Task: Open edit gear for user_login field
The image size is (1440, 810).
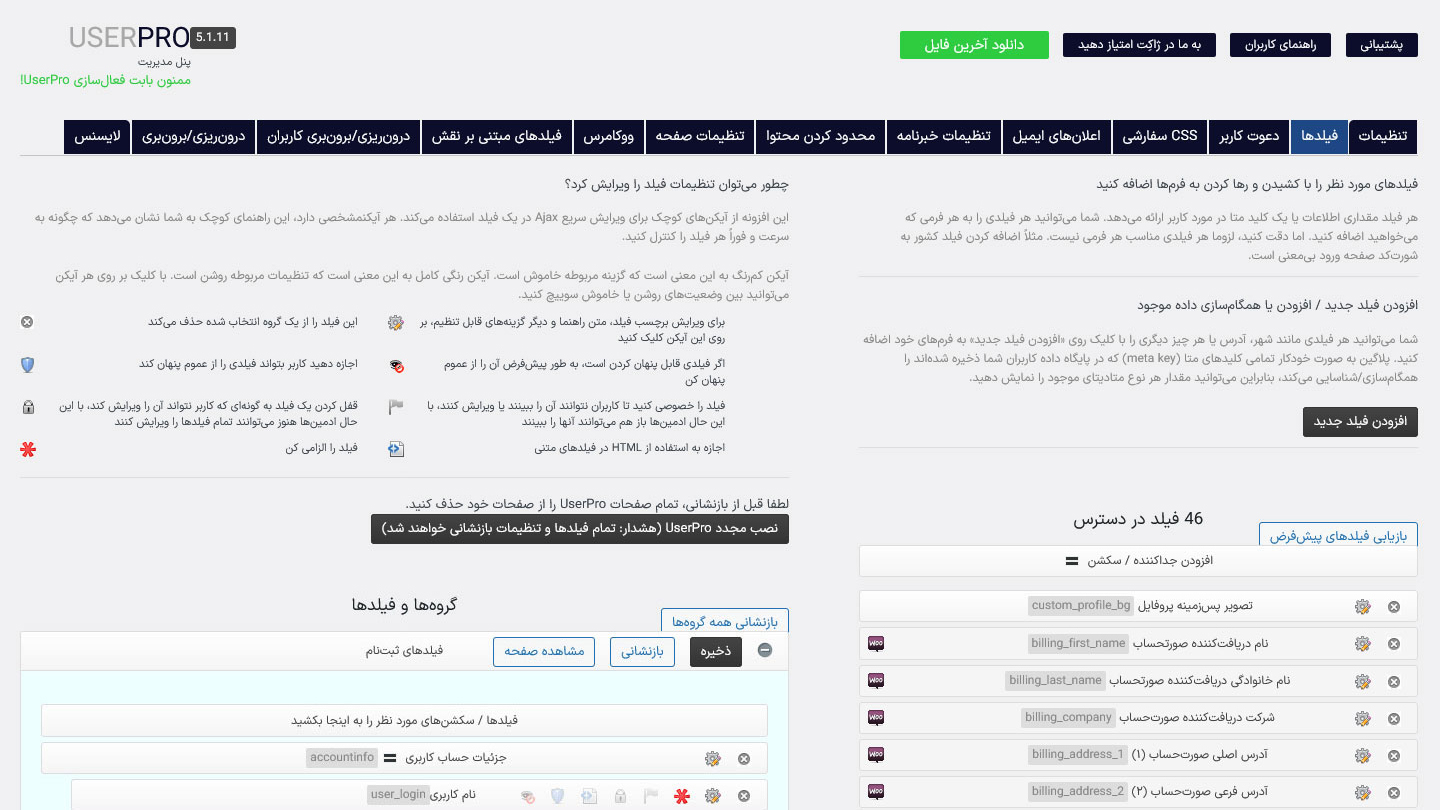Action: coord(712,796)
